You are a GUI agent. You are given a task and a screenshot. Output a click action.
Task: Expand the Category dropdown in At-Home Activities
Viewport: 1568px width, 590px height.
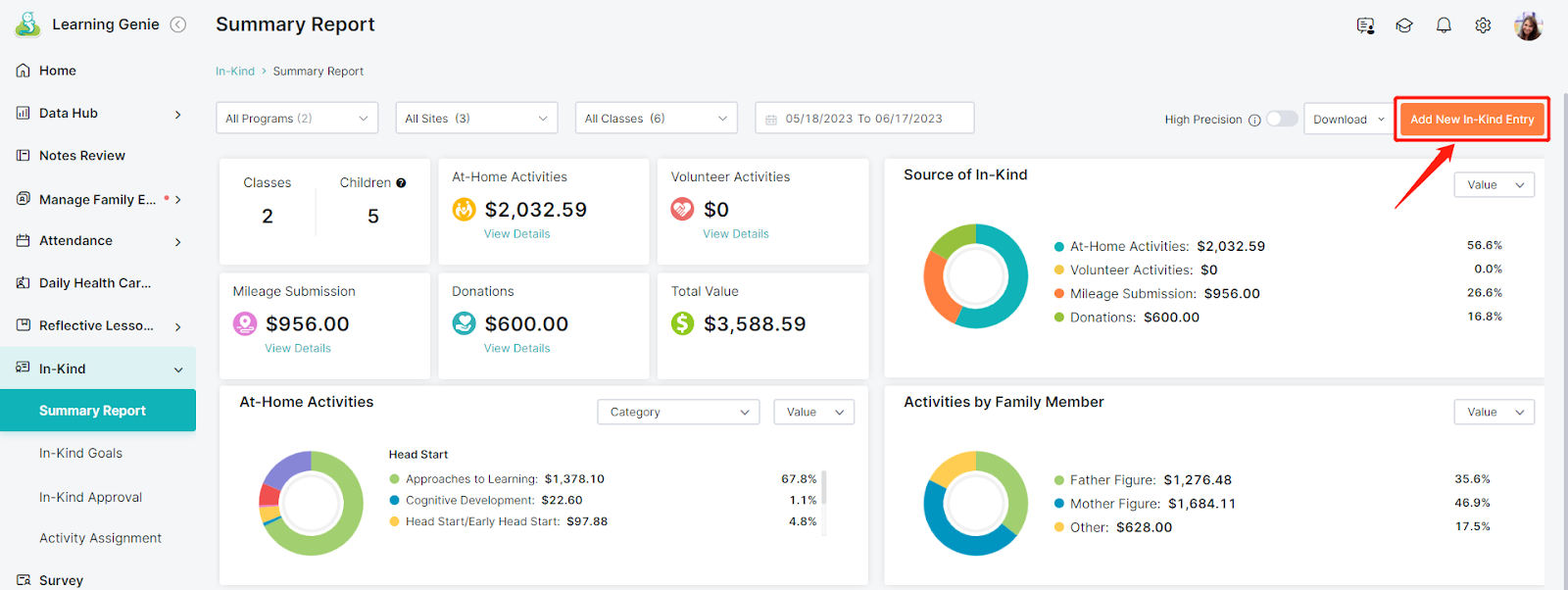[x=678, y=412]
